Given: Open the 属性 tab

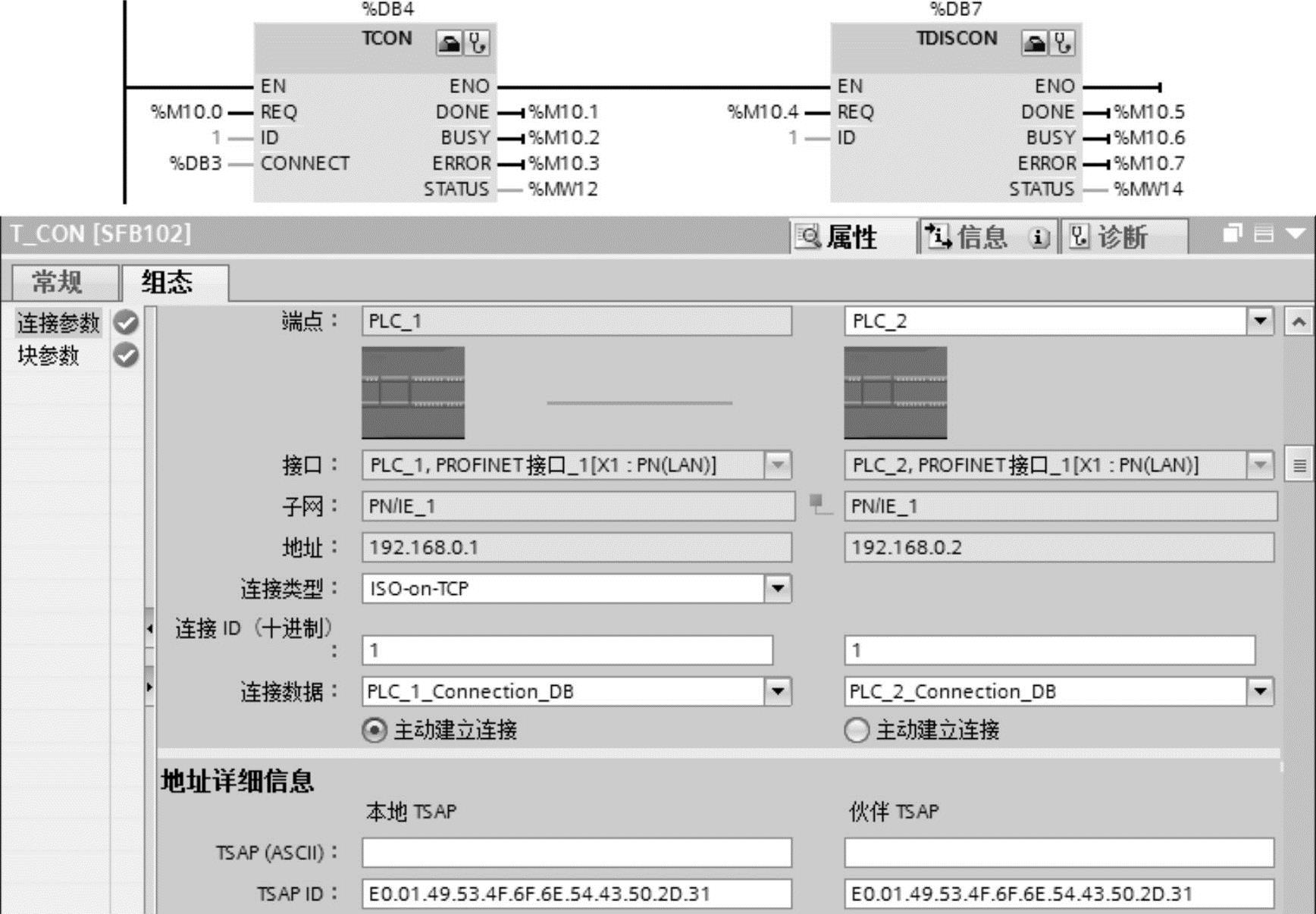Looking at the screenshot, I should click(x=852, y=237).
